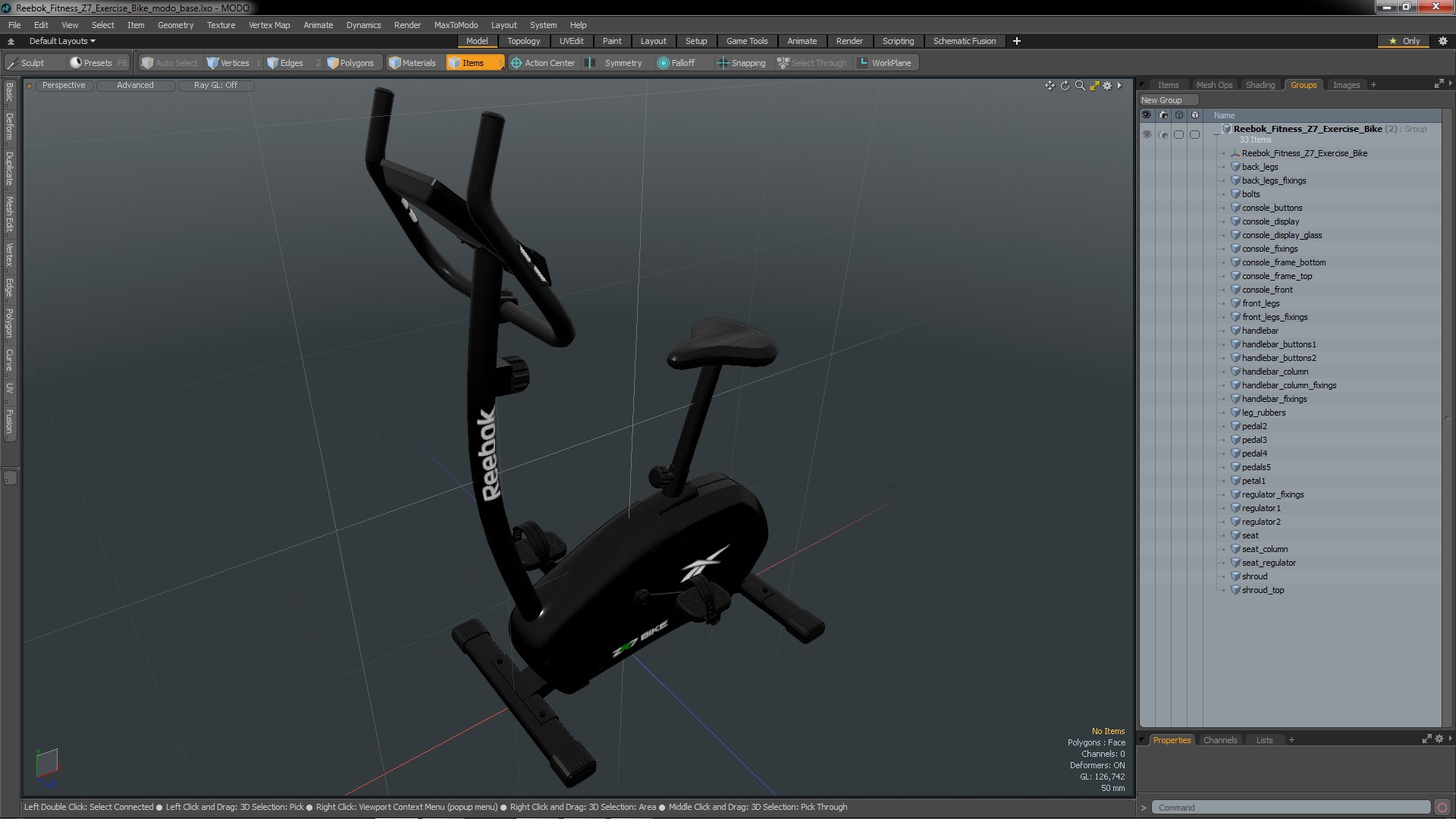This screenshot has width=1456, height=819.
Task: Switch to the Mesh Ops tab
Action: pyautogui.click(x=1214, y=85)
